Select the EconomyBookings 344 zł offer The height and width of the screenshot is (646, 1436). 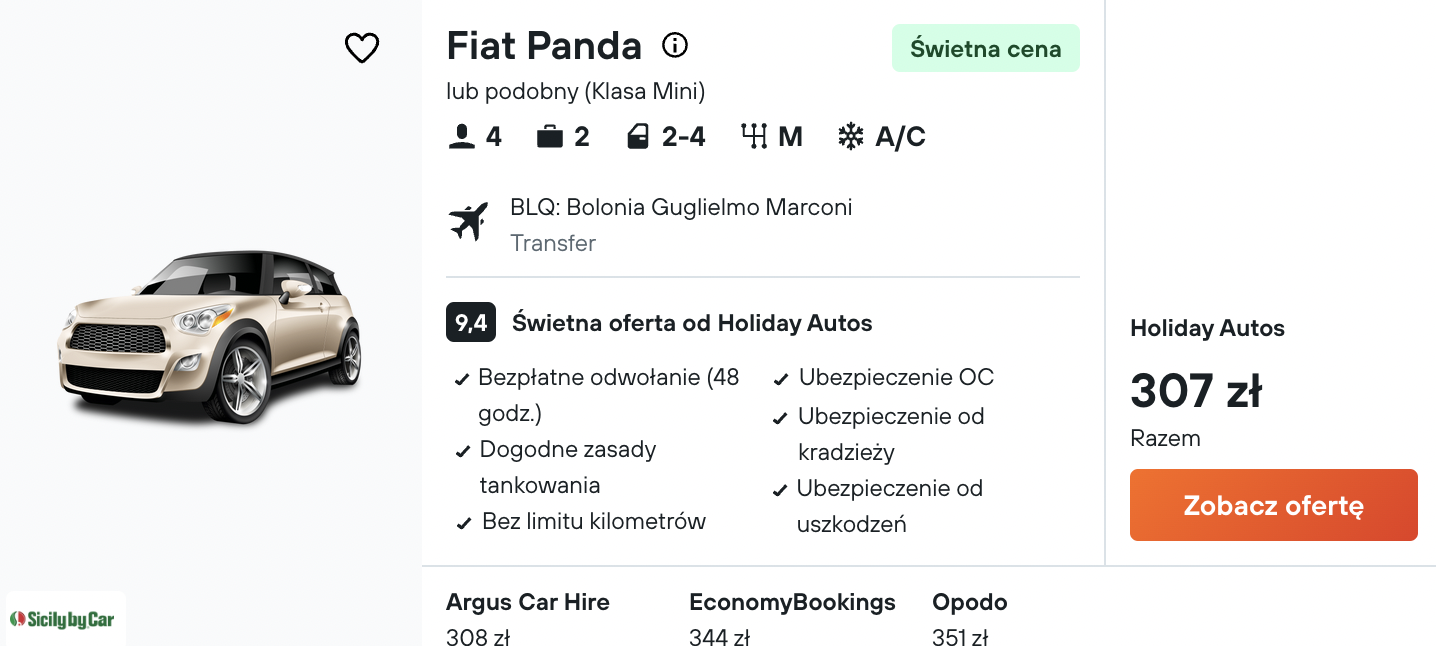click(x=792, y=618)
